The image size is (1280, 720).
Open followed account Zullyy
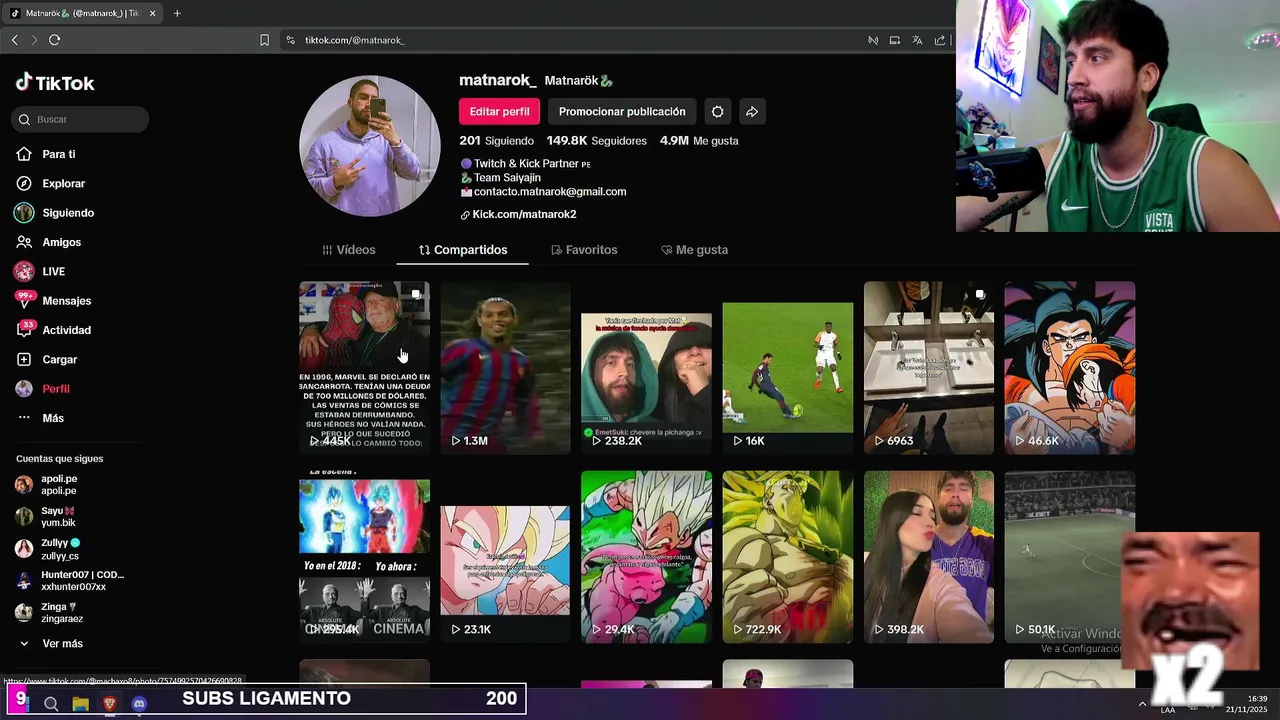click(x=48, y=549)
